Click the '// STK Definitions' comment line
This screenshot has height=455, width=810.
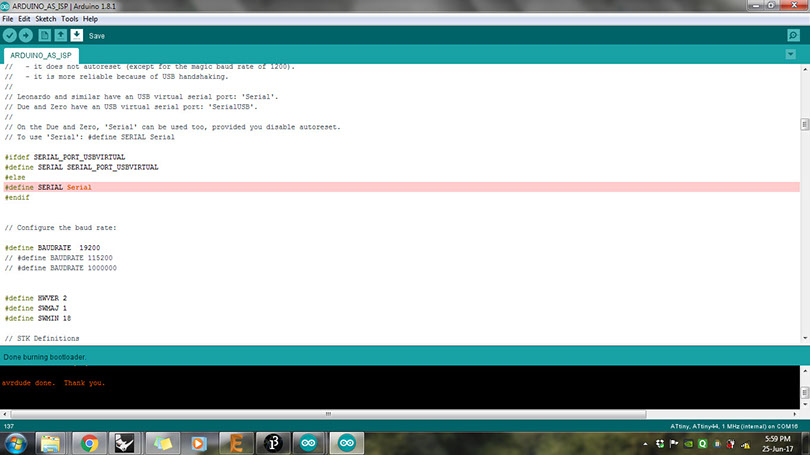(42, 338)
